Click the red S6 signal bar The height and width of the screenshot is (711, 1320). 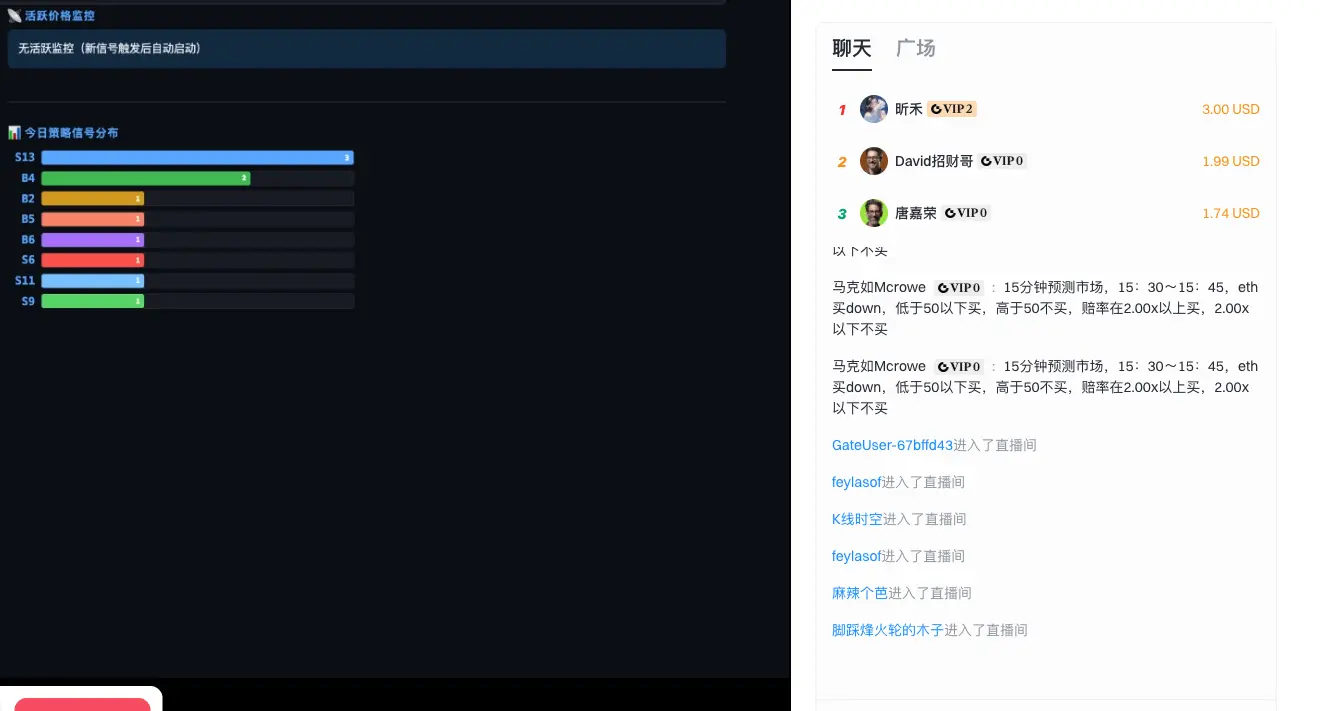(93, 260)
